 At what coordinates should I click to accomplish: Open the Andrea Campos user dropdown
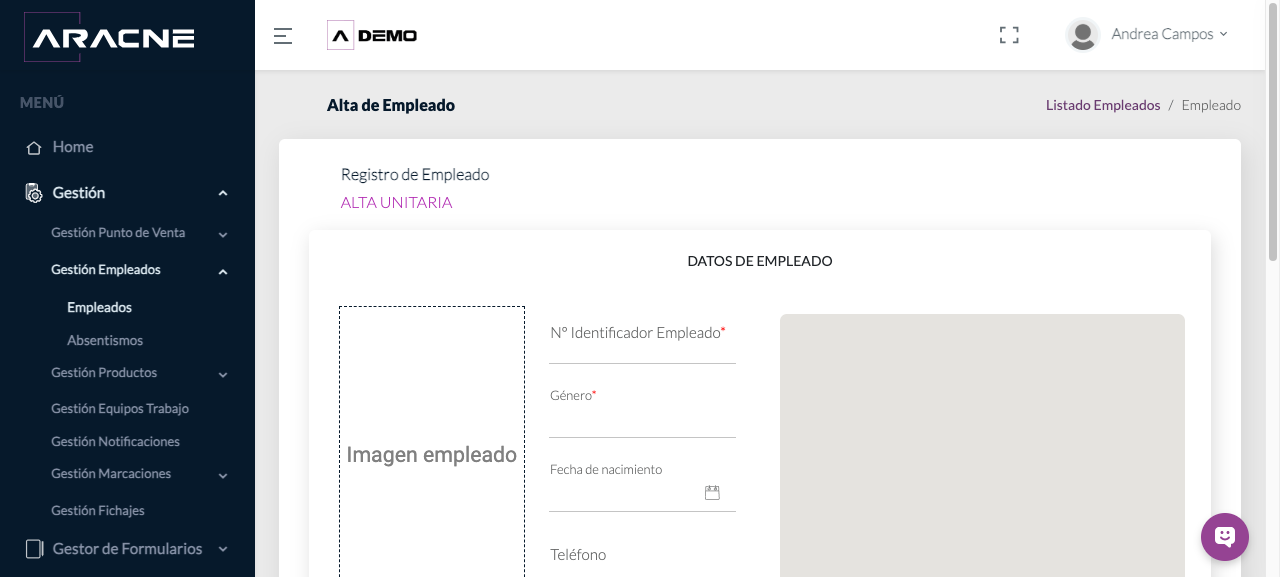tap(1169, 34)
